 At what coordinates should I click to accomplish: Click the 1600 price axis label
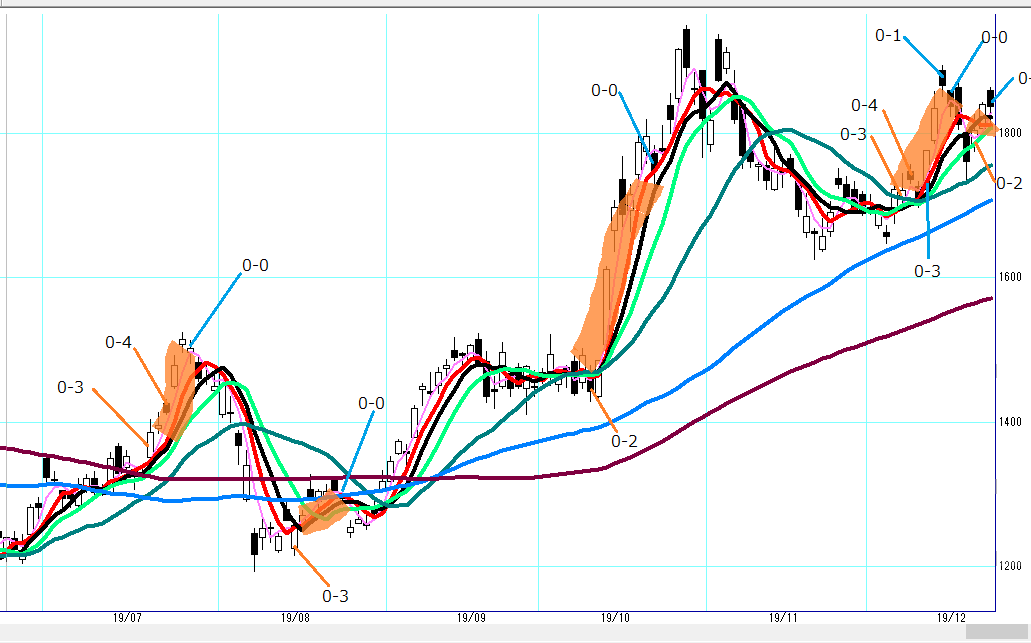pyautogui.click(x=1010, y=277)
